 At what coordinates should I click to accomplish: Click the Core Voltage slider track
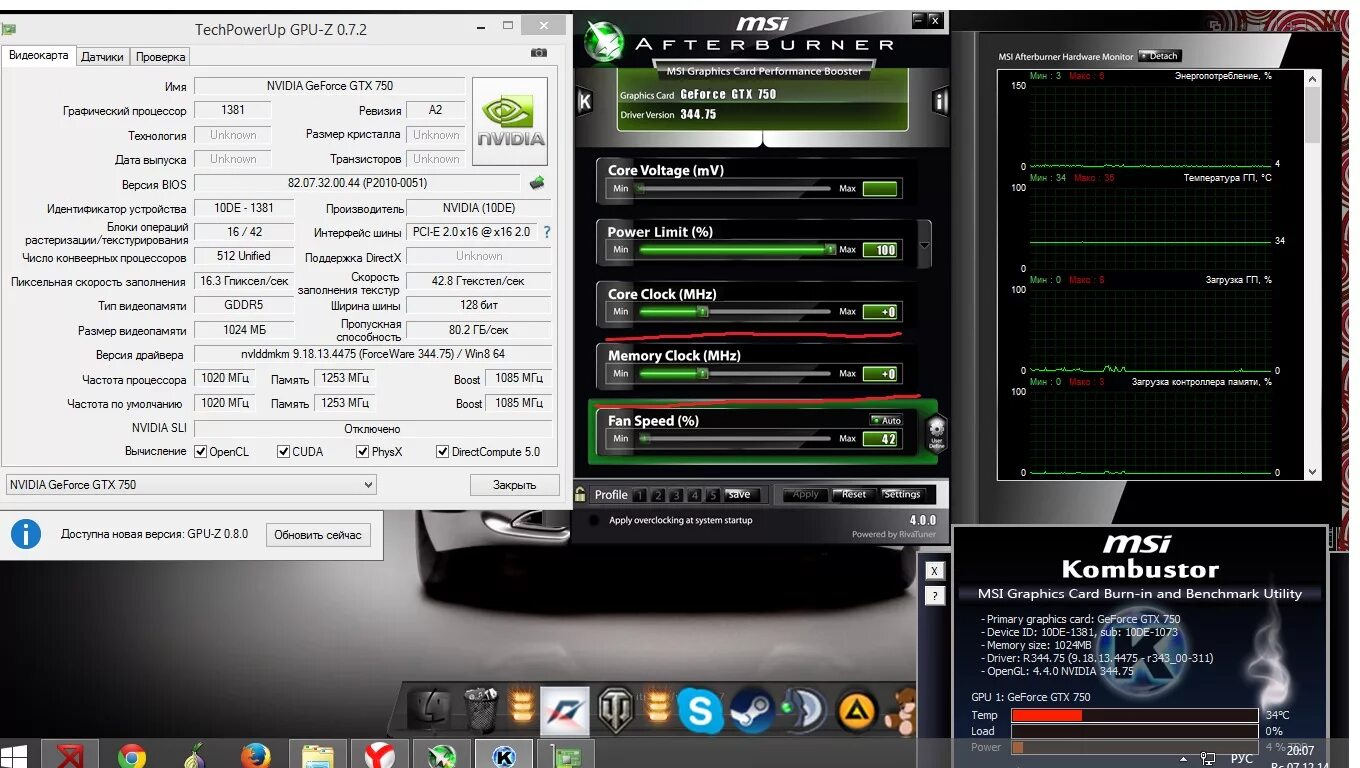tap(735, 188)
